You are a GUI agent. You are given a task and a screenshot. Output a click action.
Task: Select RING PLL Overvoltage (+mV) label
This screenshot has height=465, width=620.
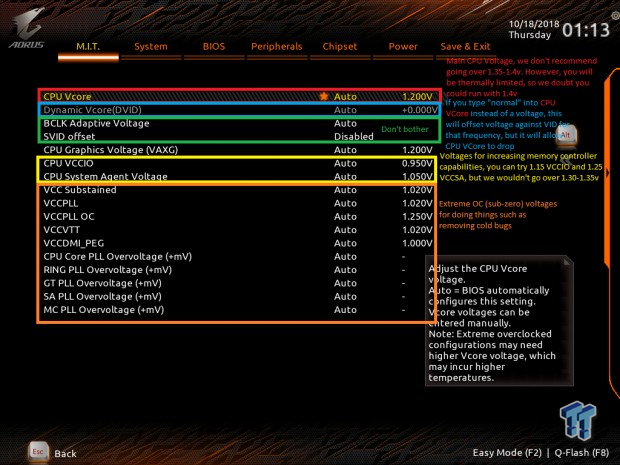pyautogui.click(x=108, y=270)
